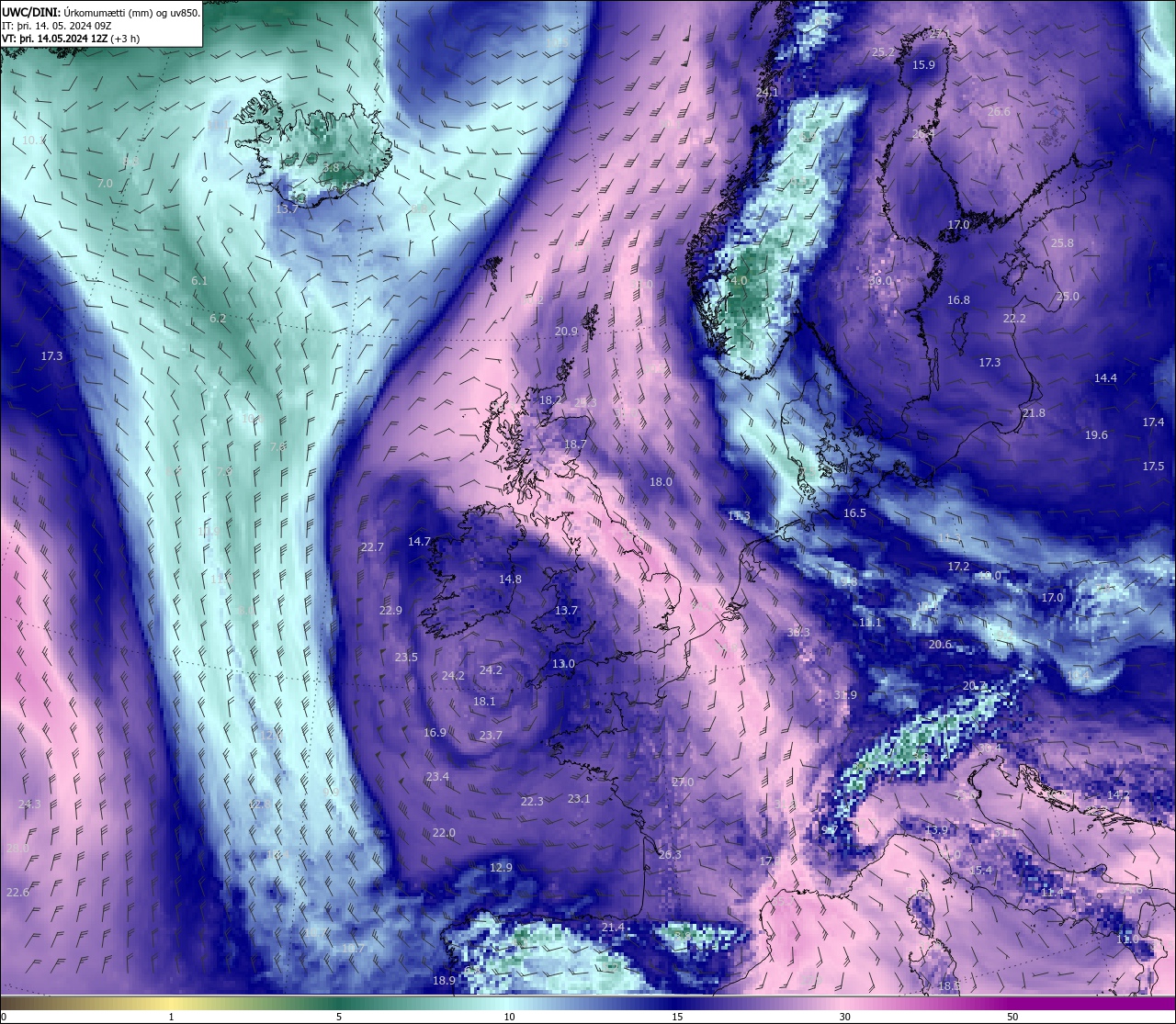
Task: Click the 17.4 value at the right edge
Action: tap(1153, 422)
